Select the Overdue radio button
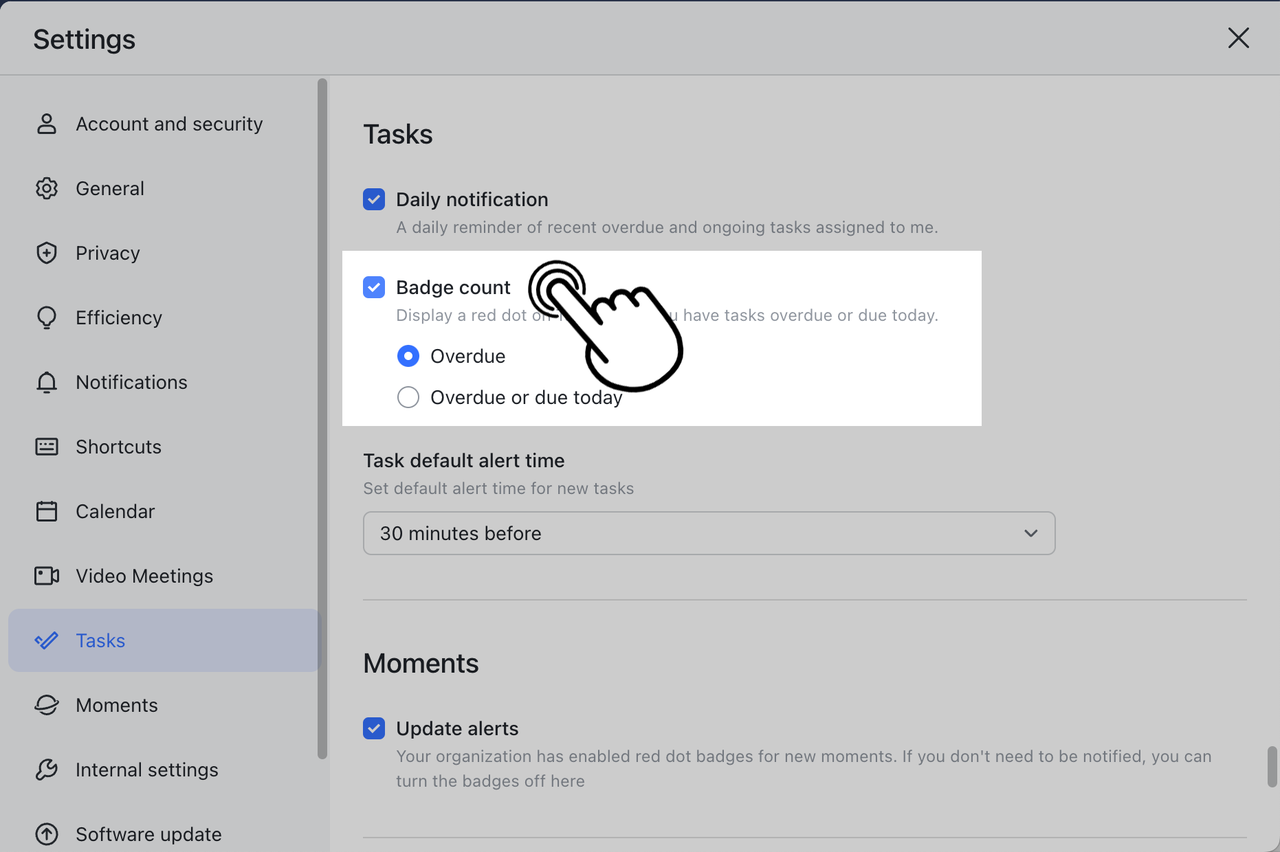1280x852 pixels. pyautogui.click(x=408, y=356)
